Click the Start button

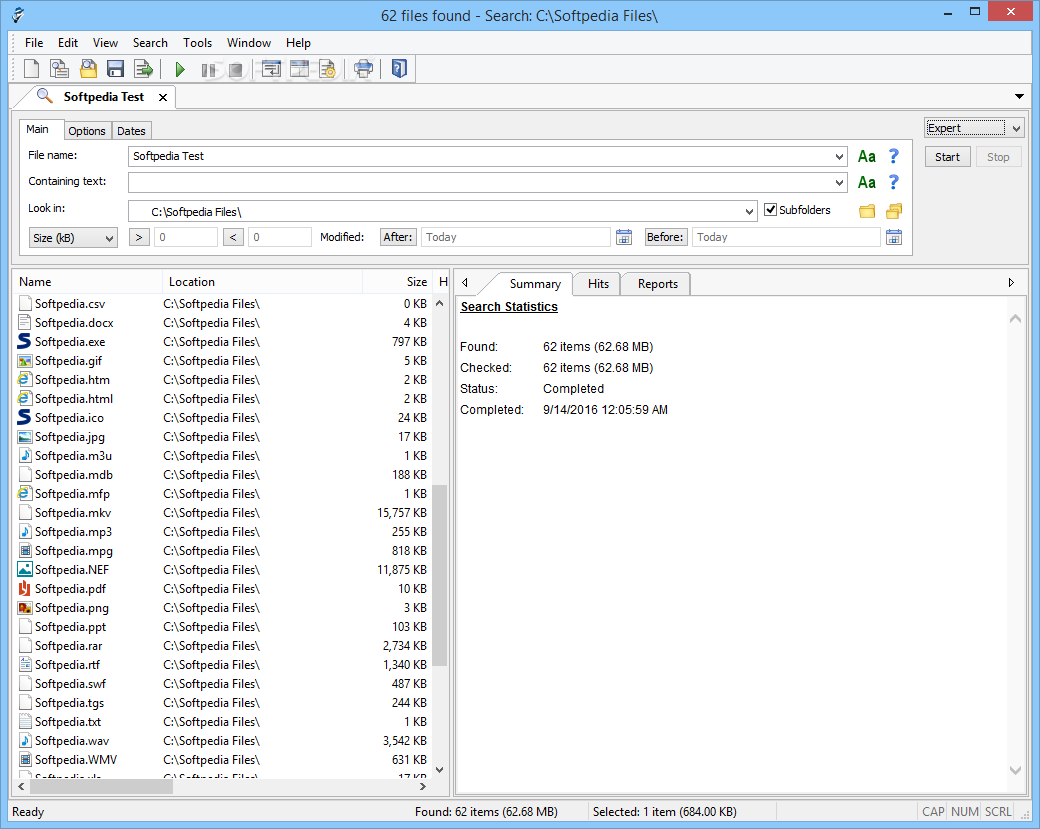[x=947, y=157]
